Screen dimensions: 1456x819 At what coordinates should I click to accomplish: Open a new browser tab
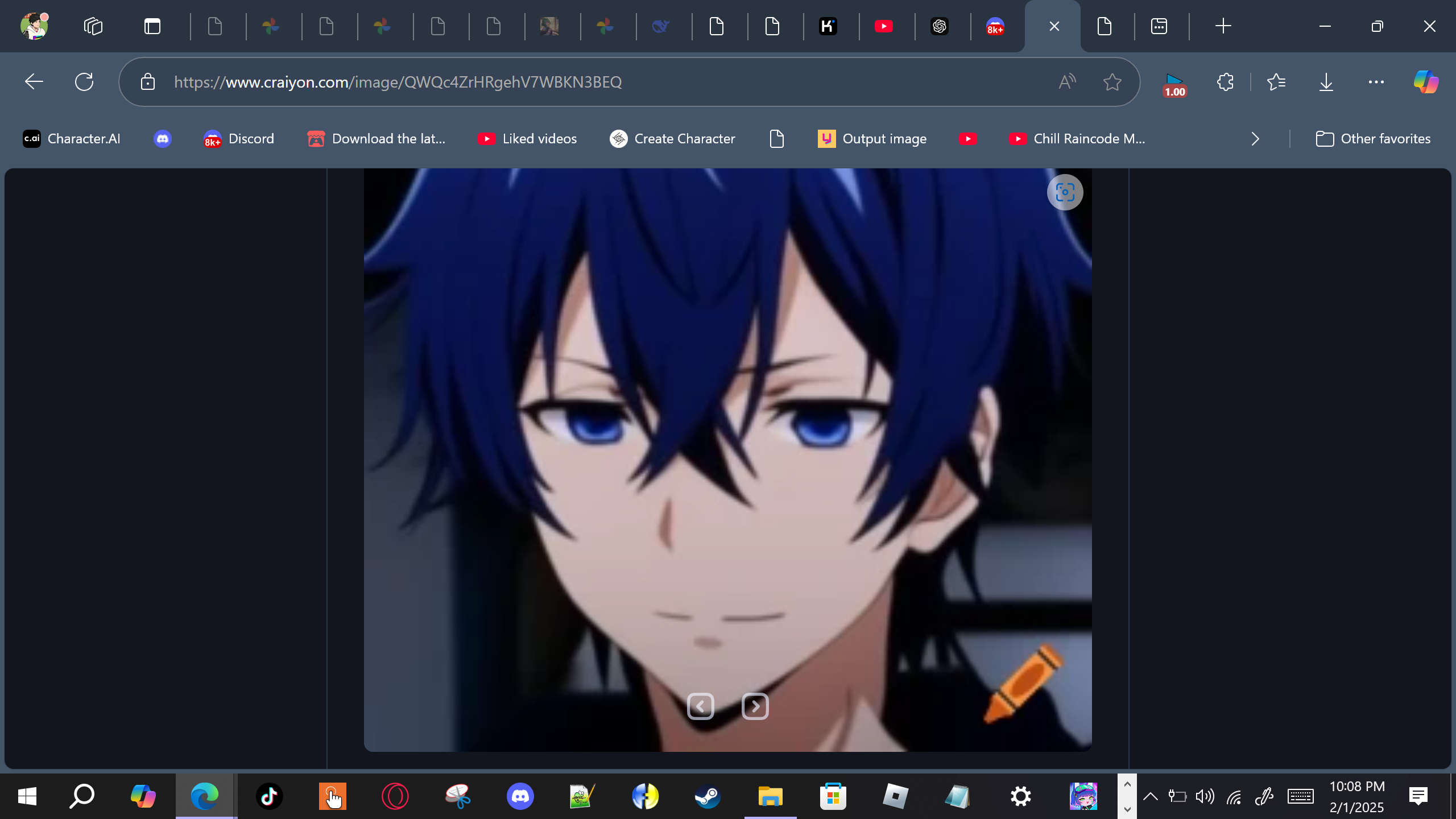tap(1223, 26)
